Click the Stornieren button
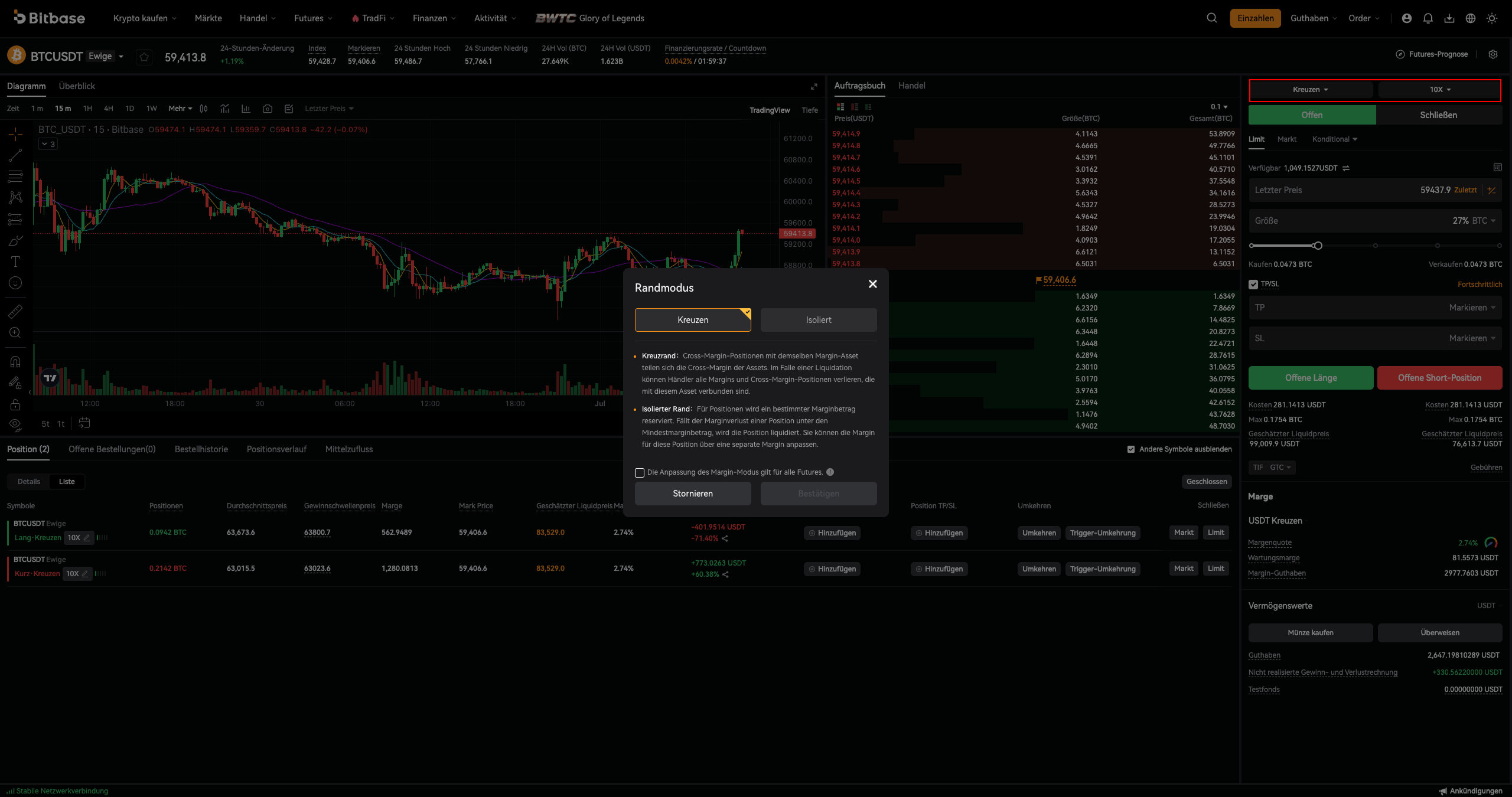The image size is (1512, 797). pyautogui.click(x=692, y=494)
